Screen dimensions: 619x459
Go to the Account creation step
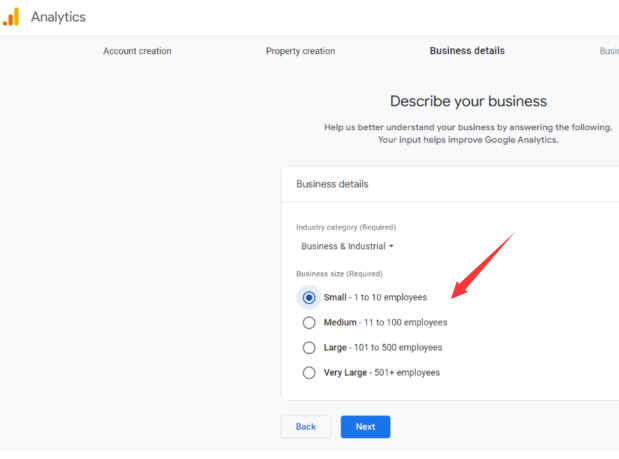pyautogui.click(x=137, y=51)
